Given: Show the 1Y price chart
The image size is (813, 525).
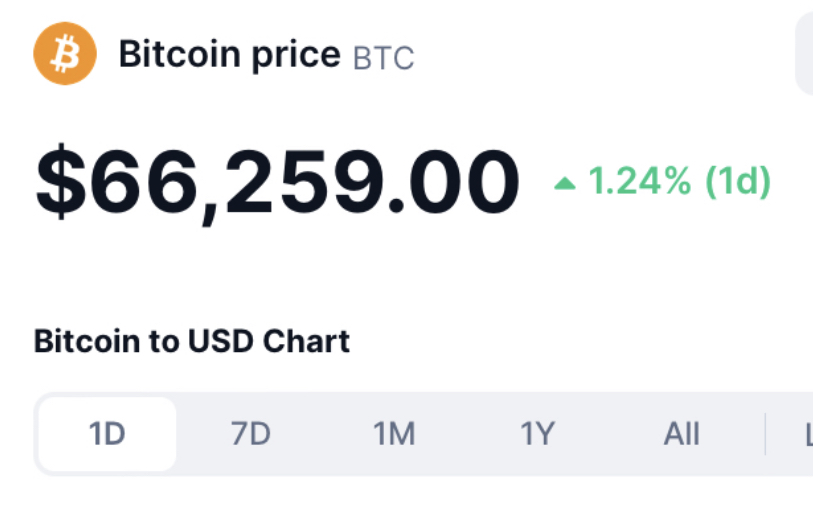Looking at the screenshot, I should (537, 434).
